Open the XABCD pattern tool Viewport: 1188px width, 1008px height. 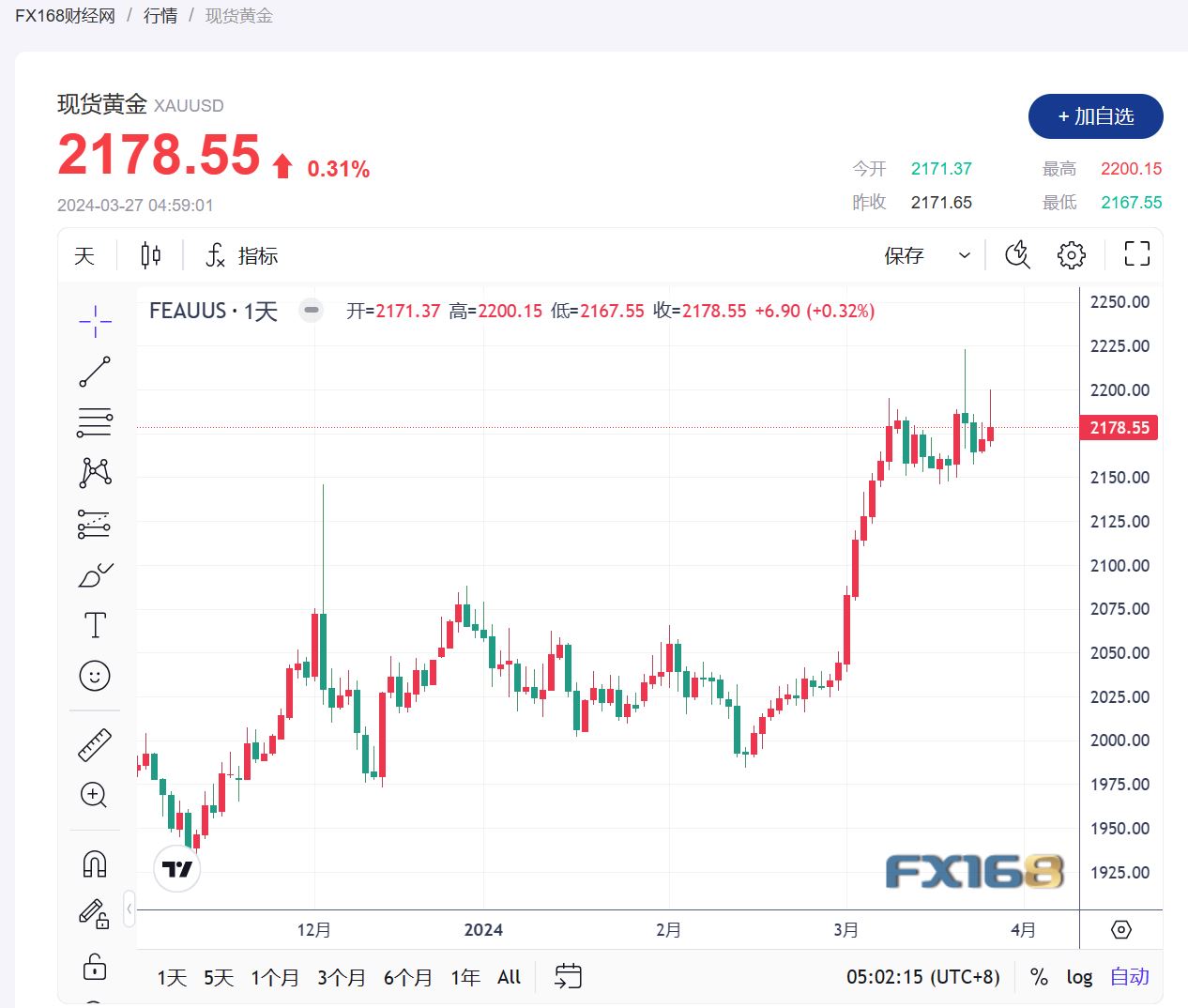[94, 472]
